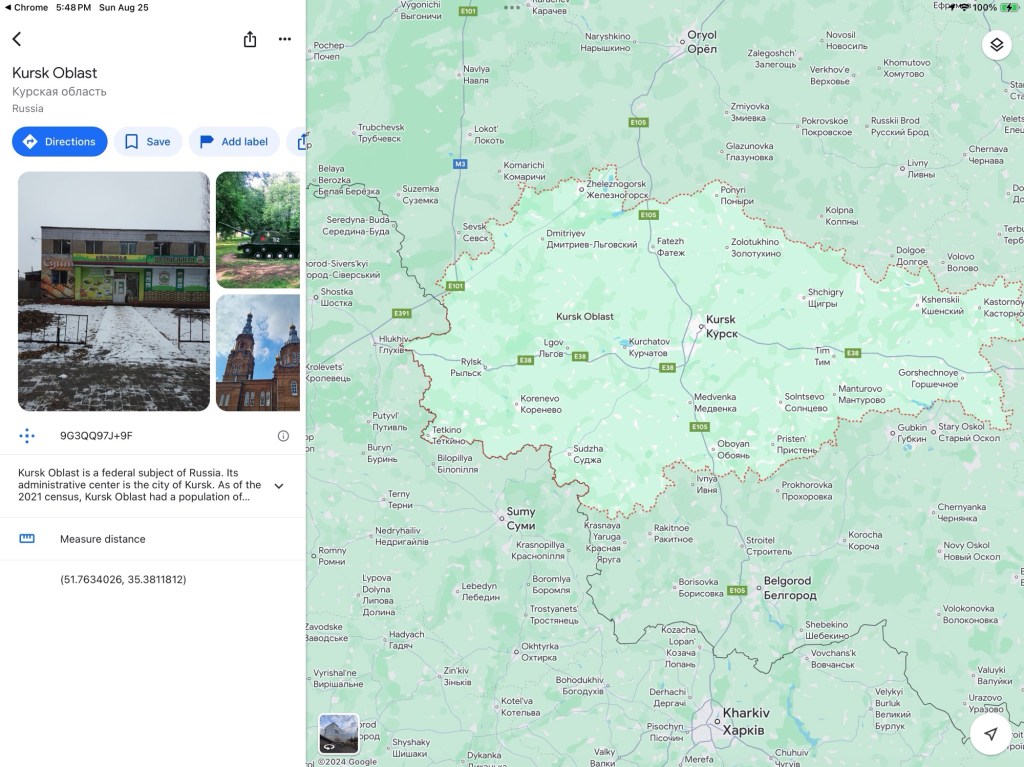
Task: Save Kursk Oblast to a list
Action: click(147, 142)
